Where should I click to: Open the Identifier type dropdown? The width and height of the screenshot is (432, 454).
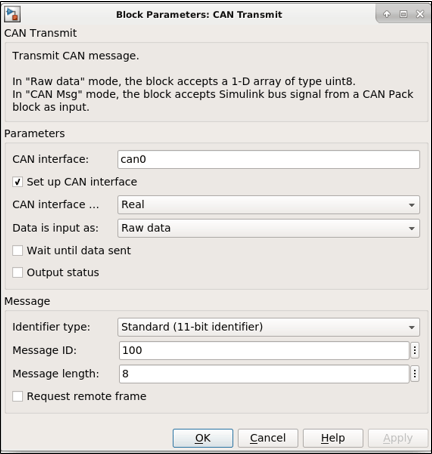pos(268,327)
